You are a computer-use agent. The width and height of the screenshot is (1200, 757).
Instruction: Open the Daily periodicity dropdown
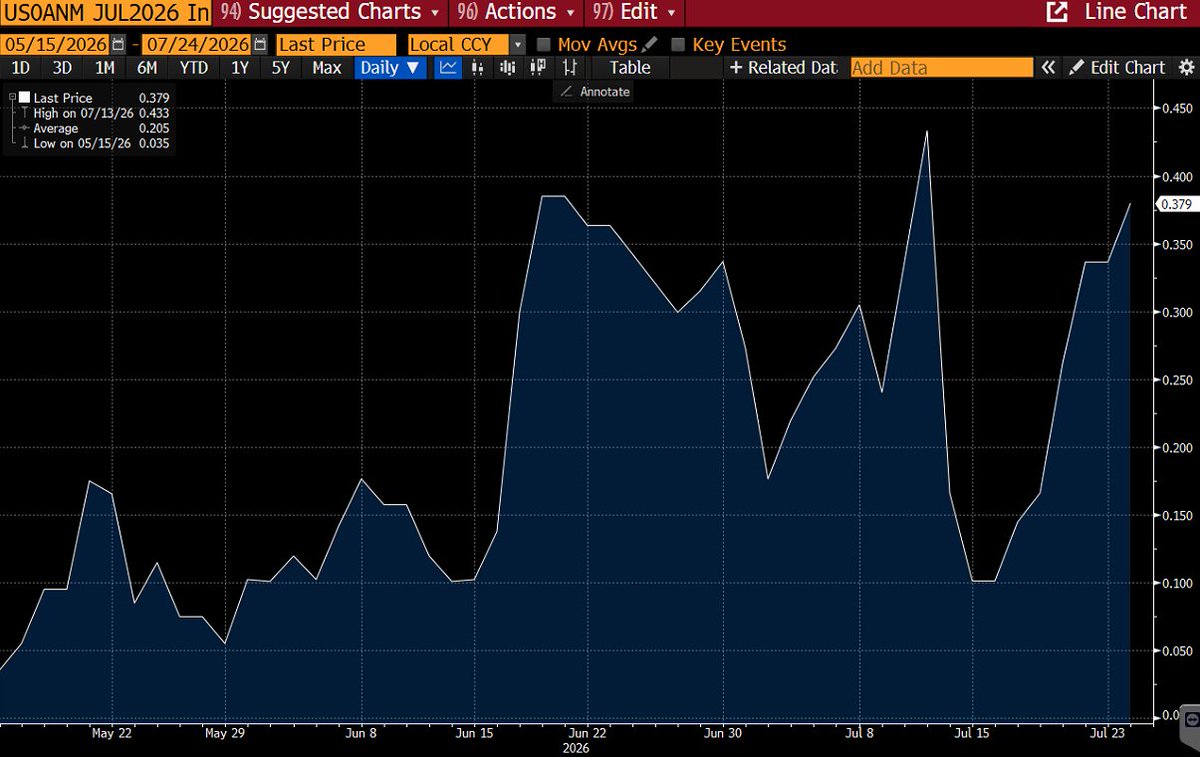click(x=391, y=67)
